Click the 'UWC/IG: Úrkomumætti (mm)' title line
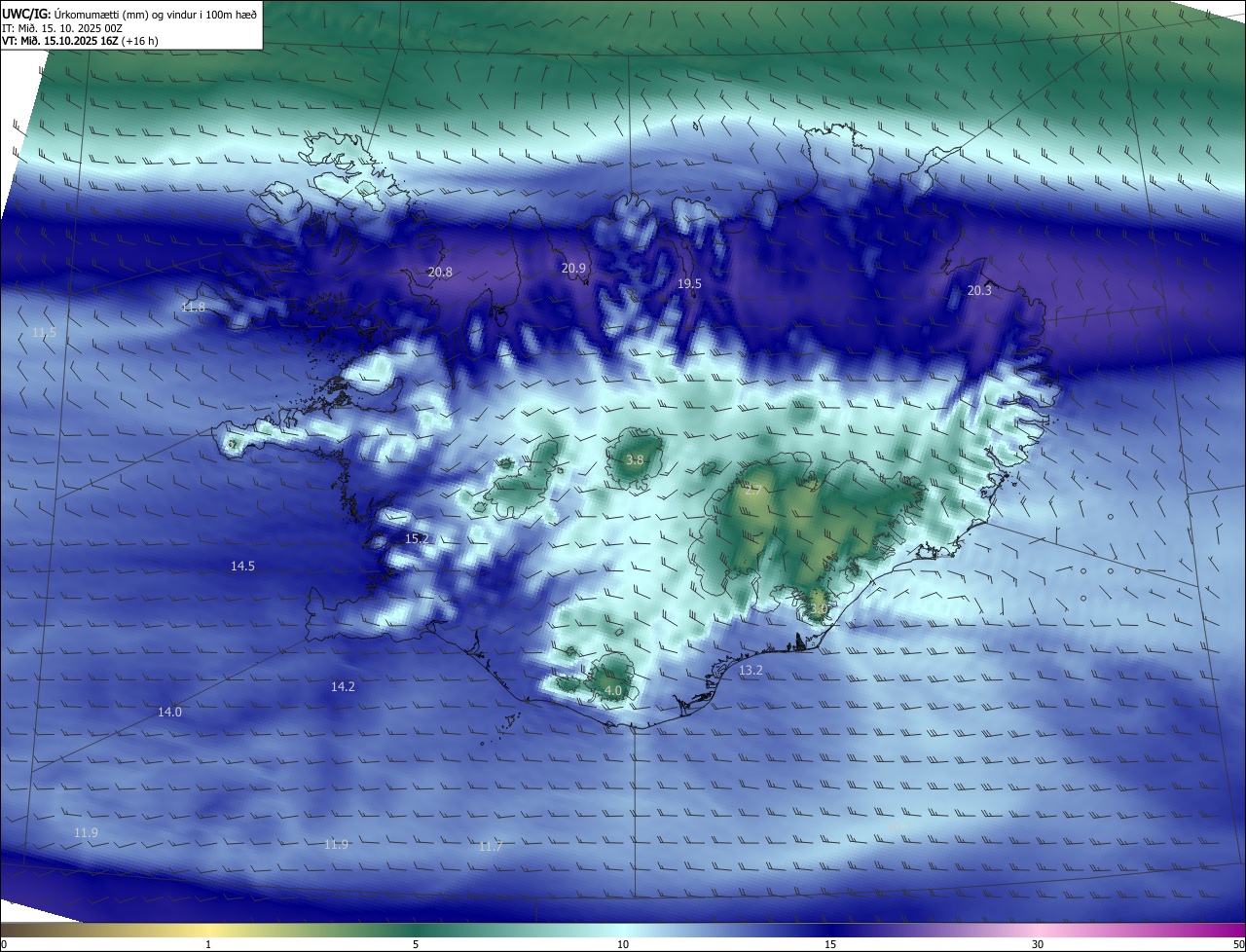The height and width of the screenshot is (952, 1246). [129, 14]
